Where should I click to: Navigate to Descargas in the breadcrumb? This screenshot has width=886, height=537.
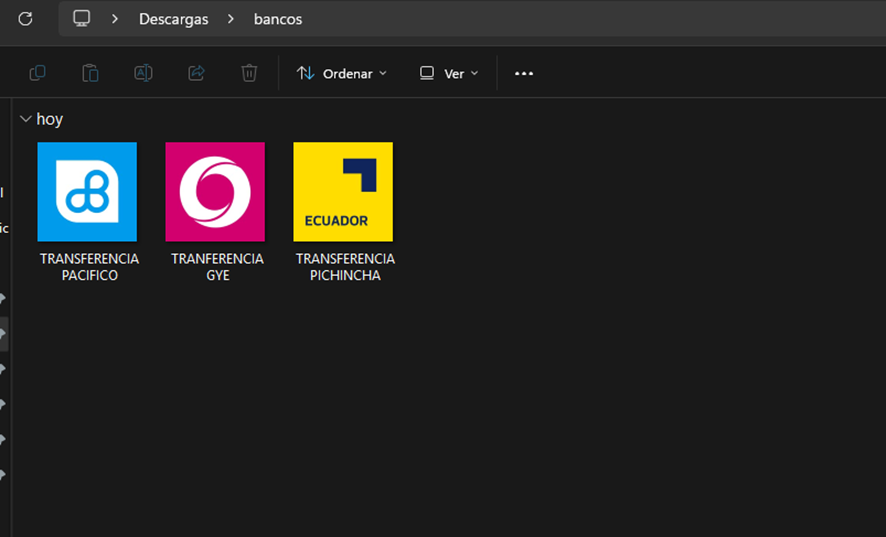173,19
